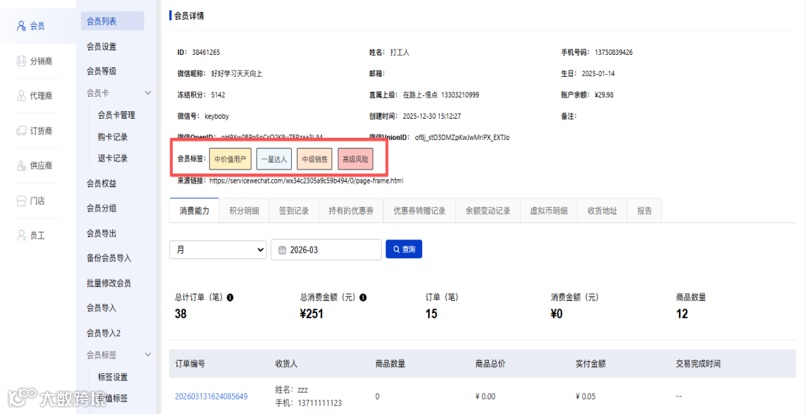Open the 分销商 sidebar icon

coord(21,61)
